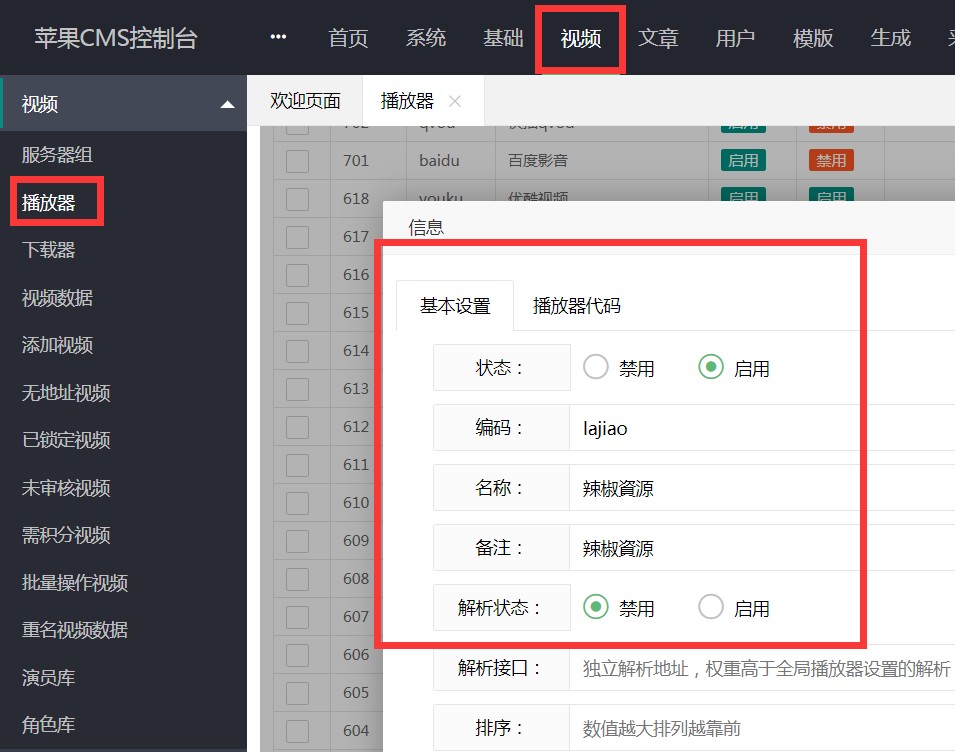
Task: Open 模版 in top navigation
Action: click(812, 38)
